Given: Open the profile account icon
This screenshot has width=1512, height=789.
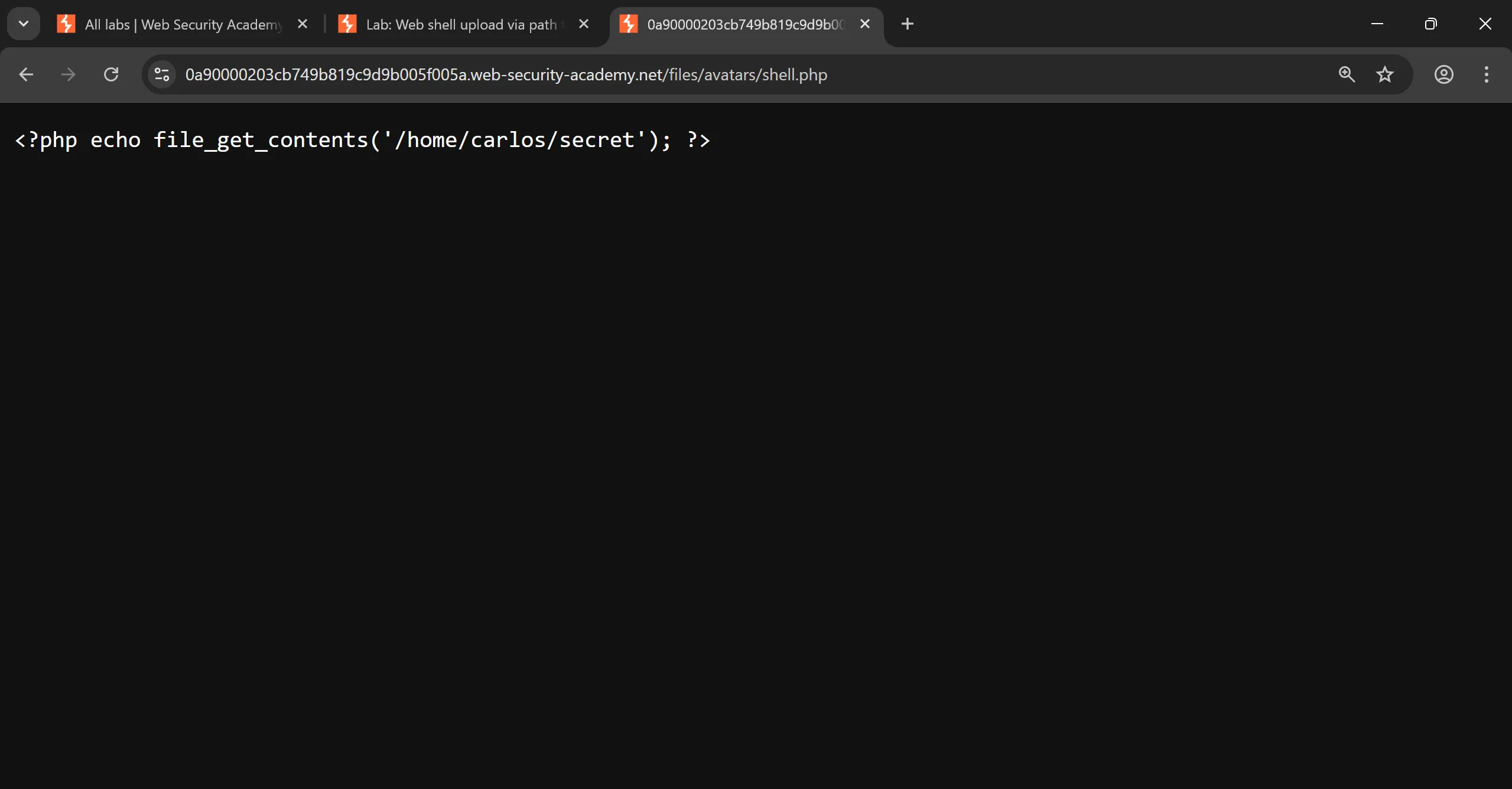Looking at the screenshot, I should click(x=1443, y=74).
